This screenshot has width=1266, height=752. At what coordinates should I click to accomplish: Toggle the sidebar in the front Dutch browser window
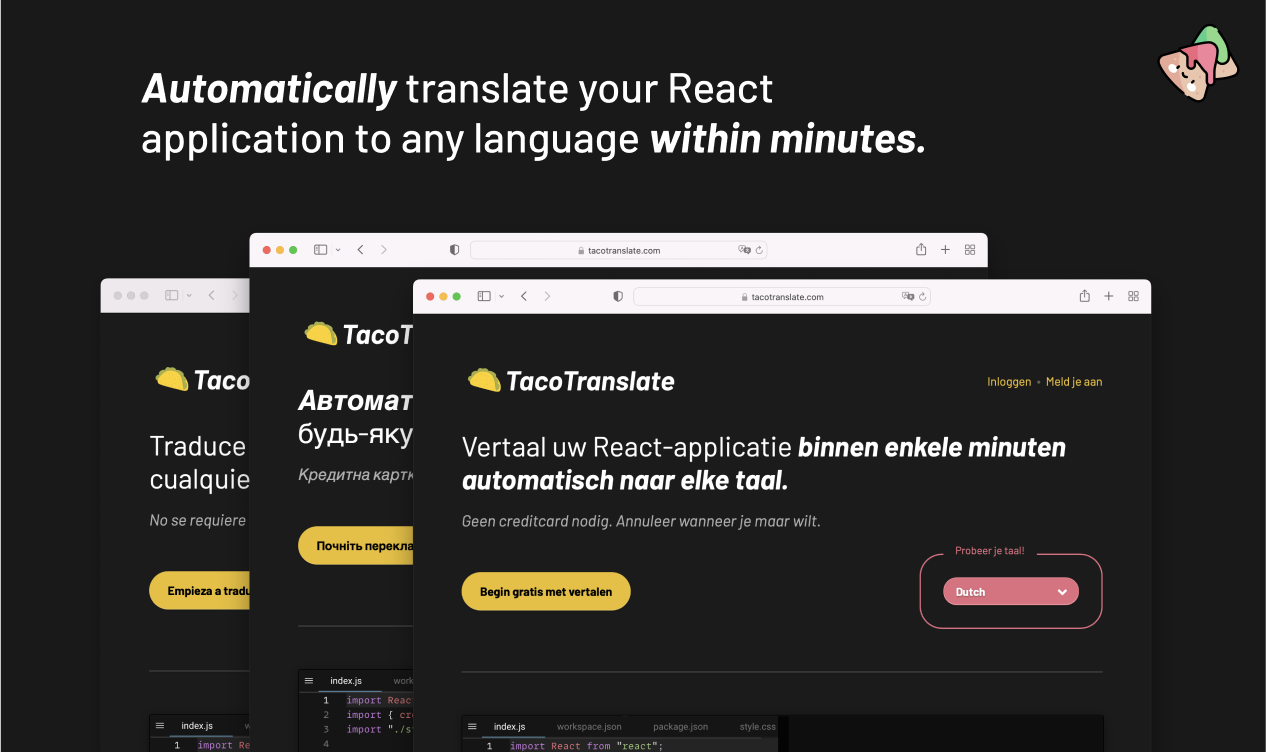tap(484, 296)
